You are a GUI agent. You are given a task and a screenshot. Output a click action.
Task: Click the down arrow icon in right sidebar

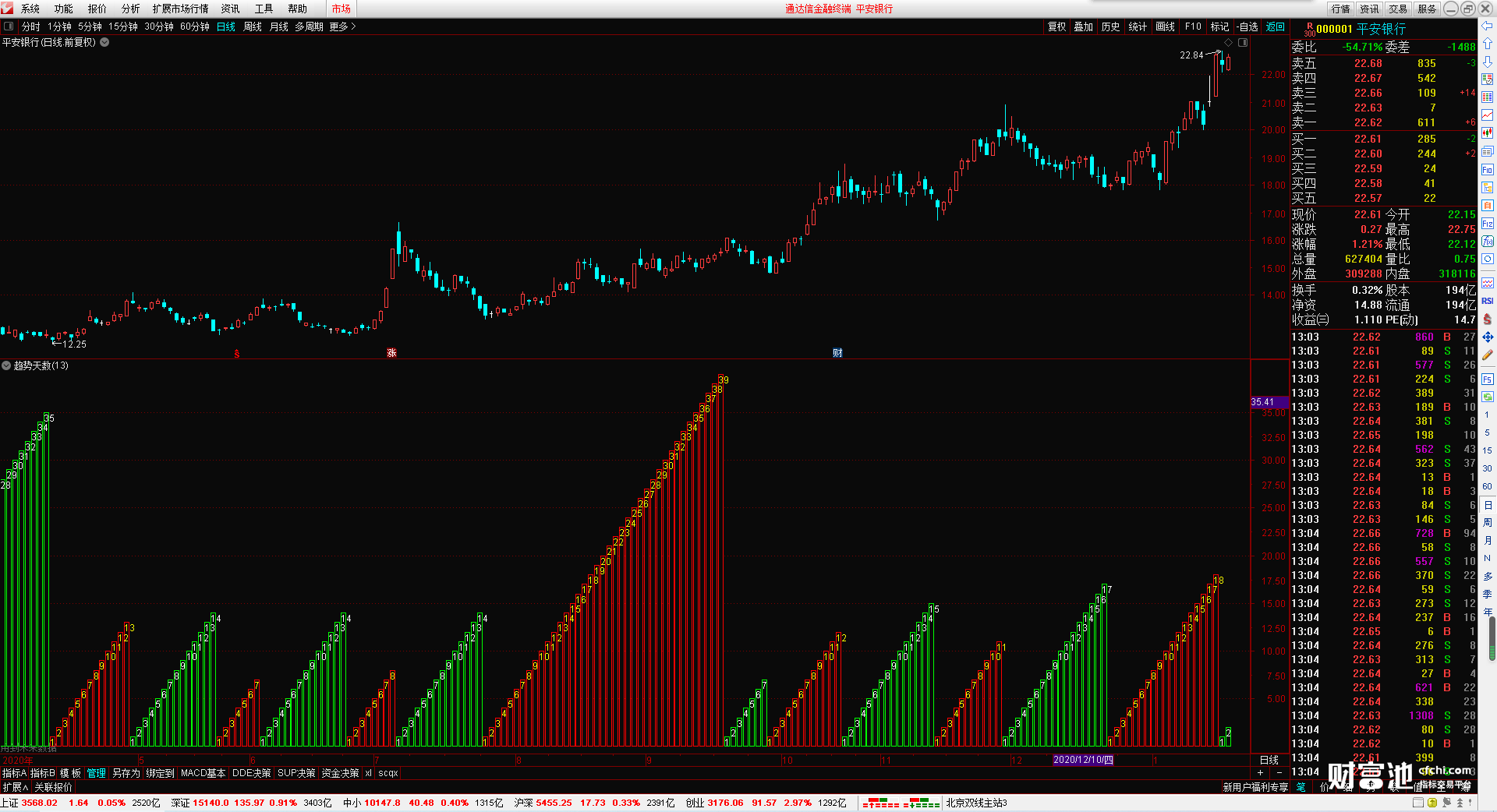[1488, 61]
